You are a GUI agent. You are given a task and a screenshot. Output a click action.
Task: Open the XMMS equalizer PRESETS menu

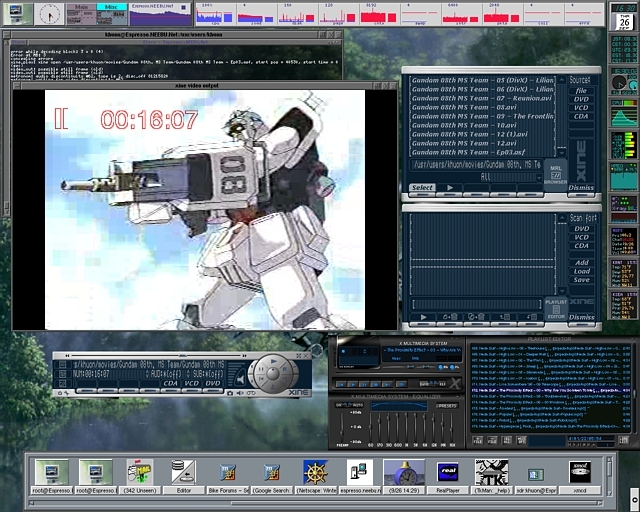(x=447, y=405)
